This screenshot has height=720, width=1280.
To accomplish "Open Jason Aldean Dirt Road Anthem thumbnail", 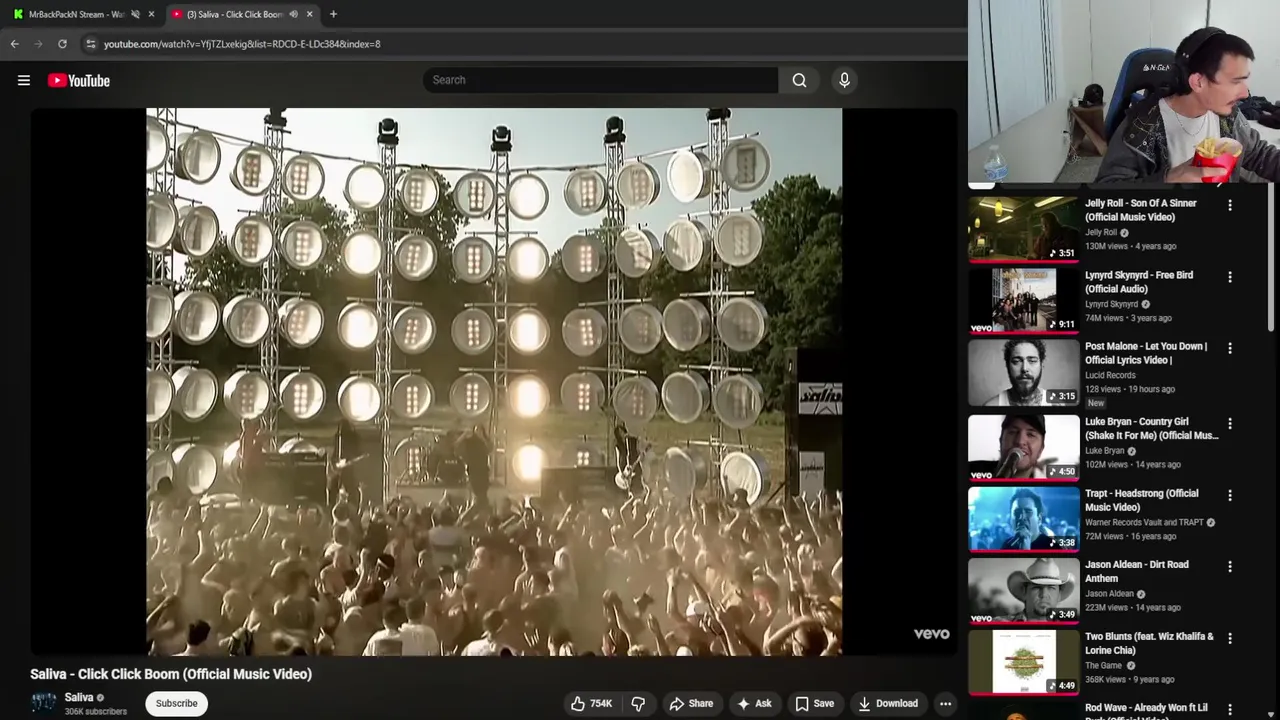I will (x=1023, y=589).
